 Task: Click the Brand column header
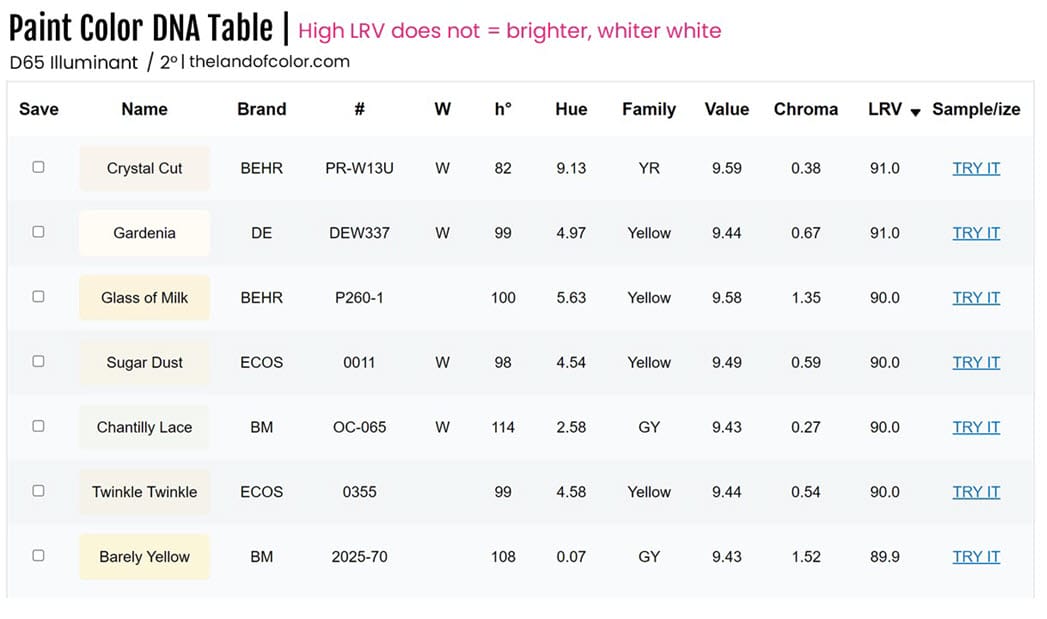(261, 110)
